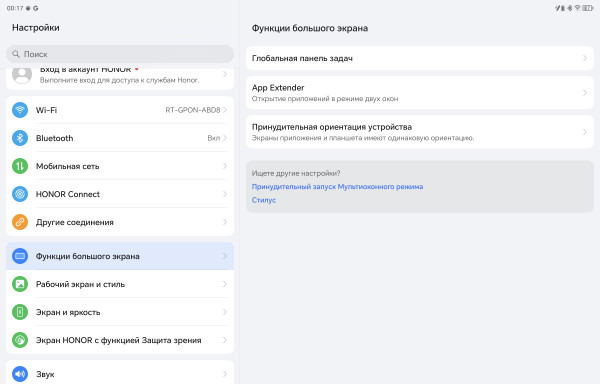
Task: Tap chevron on Звук row
Action: click(225, 374)
